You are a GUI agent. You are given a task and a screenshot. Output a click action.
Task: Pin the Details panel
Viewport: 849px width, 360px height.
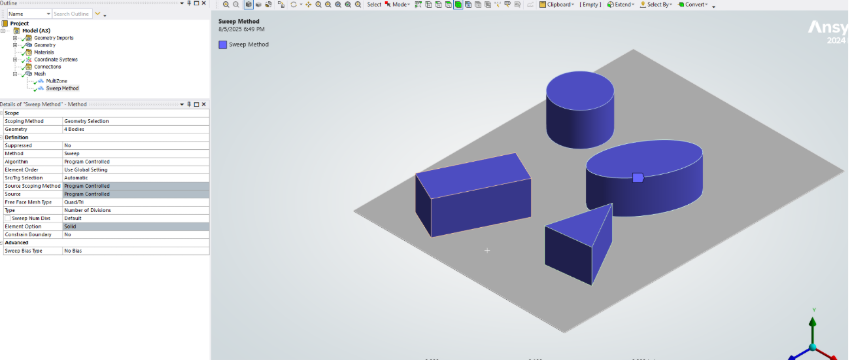click(189, 104)
